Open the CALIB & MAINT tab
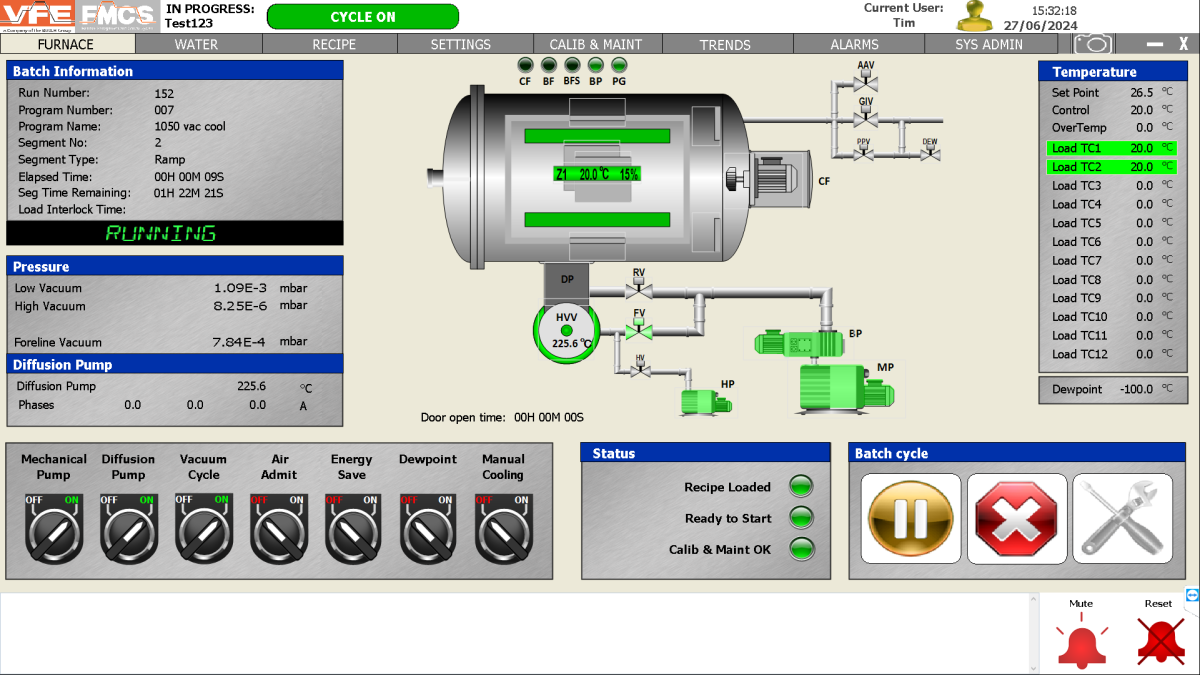Viewport: 1200px width, 675px height. click(x=596, y=44)
